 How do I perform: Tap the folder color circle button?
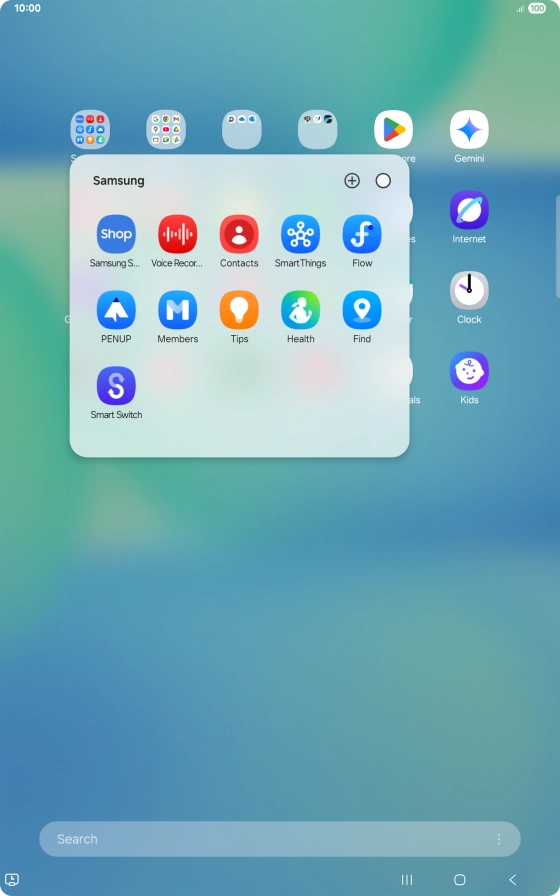[383, 181]
